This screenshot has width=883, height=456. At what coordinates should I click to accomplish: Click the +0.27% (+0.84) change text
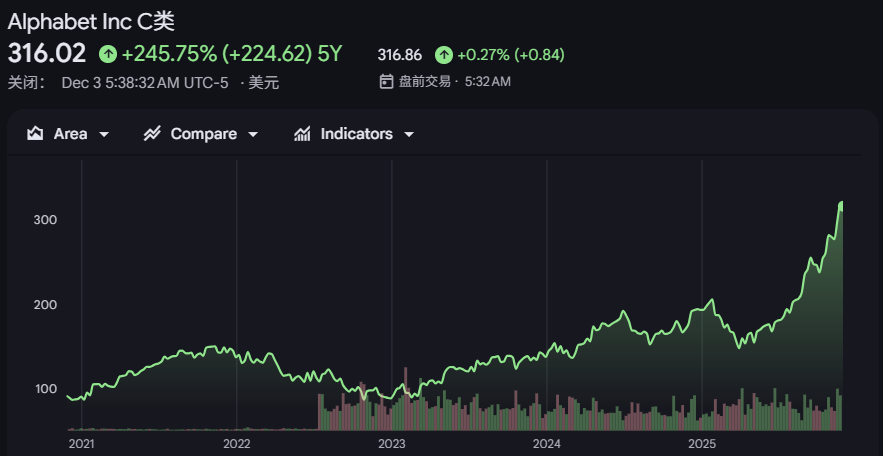pyautogui.click(x=511, y=55)
